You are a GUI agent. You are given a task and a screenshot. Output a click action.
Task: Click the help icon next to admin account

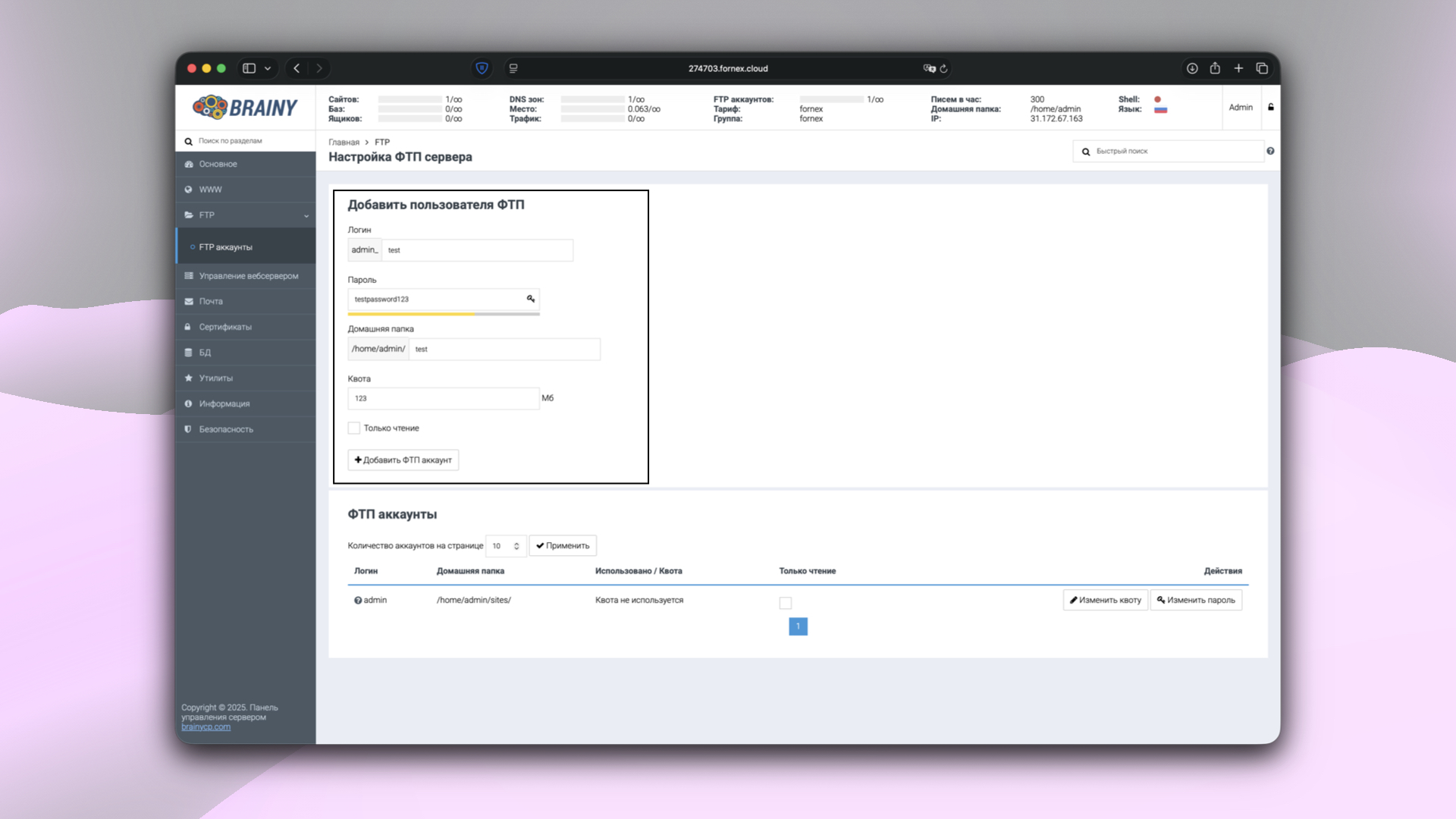pos(357,600)
